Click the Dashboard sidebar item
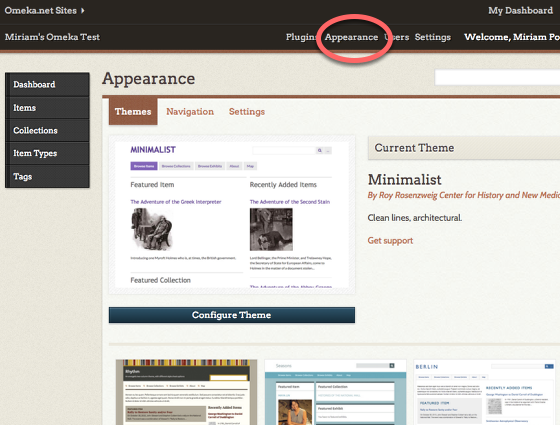This screenshot has width=560, height=425. tap(47, 84)
